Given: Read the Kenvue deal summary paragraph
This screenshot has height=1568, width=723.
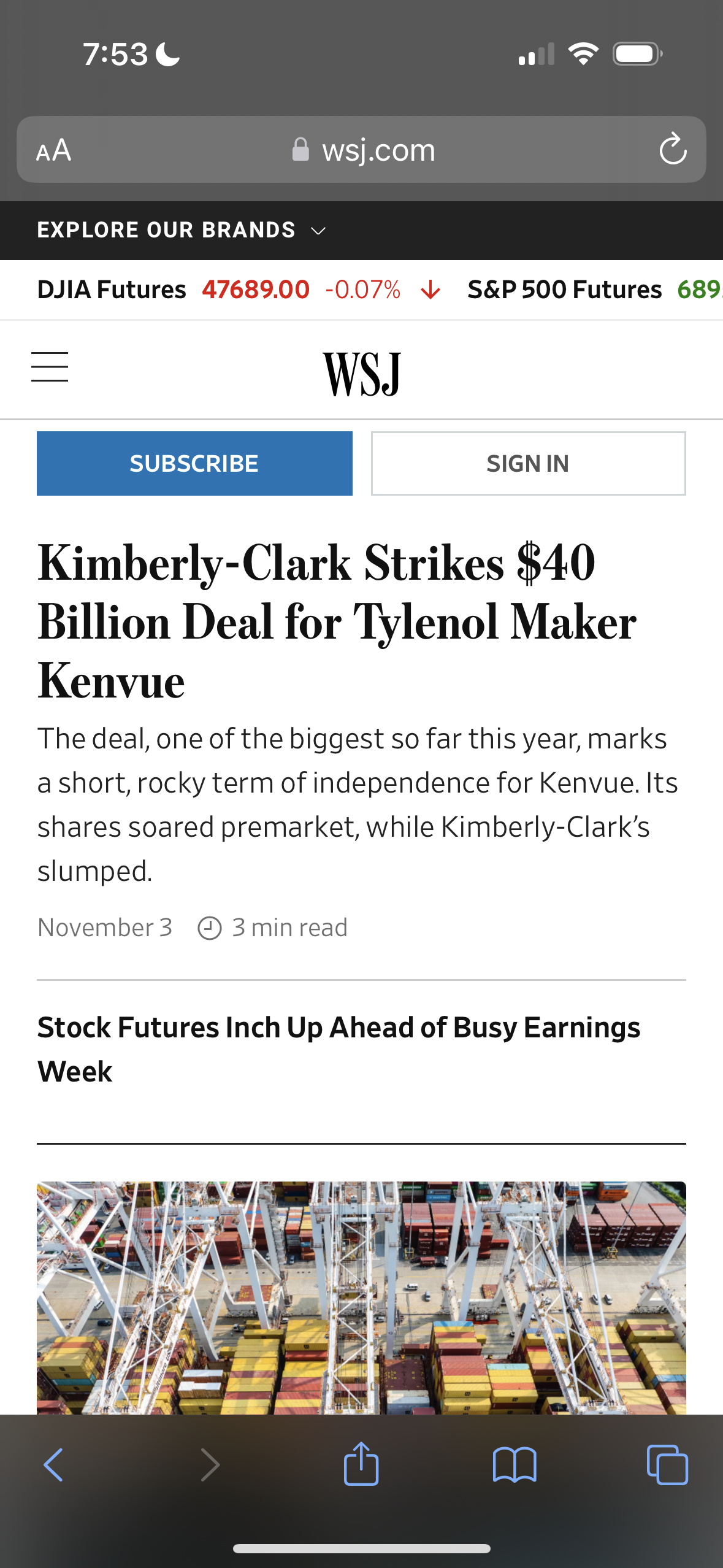Looking at the screenshot, I should [359, 804].
